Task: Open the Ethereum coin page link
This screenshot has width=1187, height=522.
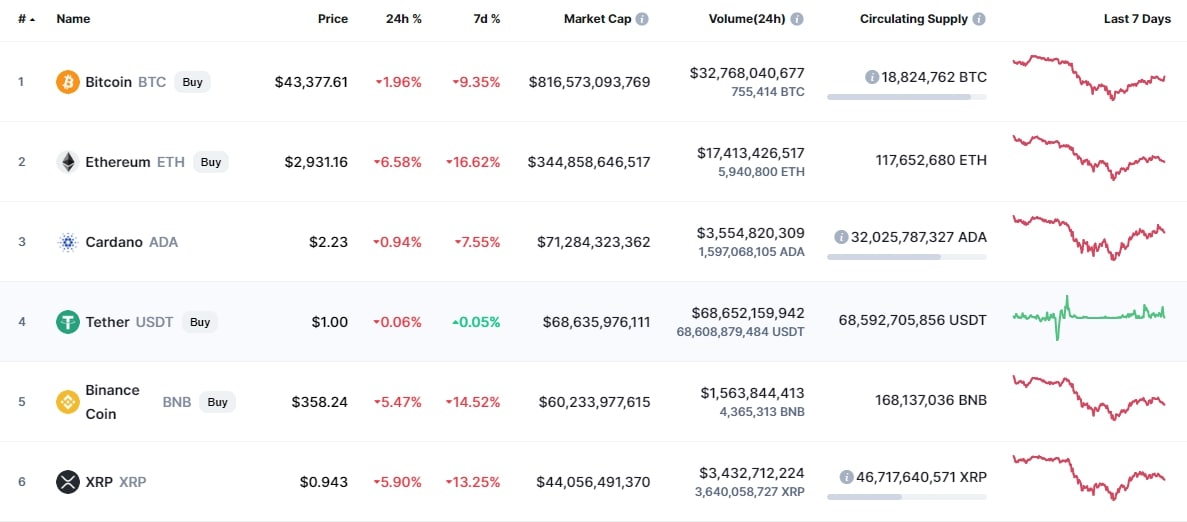Action: point(120,162)
